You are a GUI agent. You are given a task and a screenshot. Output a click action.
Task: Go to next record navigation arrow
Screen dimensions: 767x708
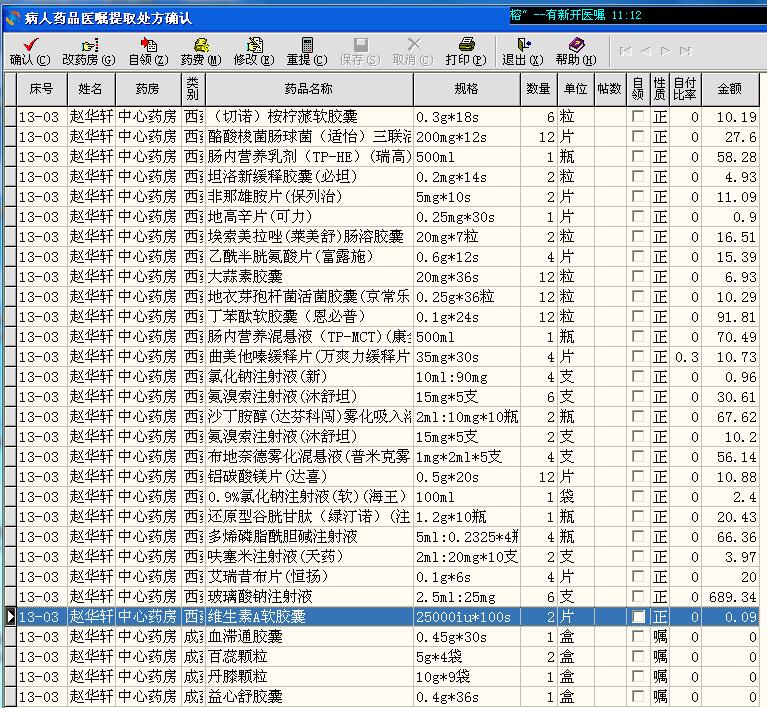(x=665, y=51)
